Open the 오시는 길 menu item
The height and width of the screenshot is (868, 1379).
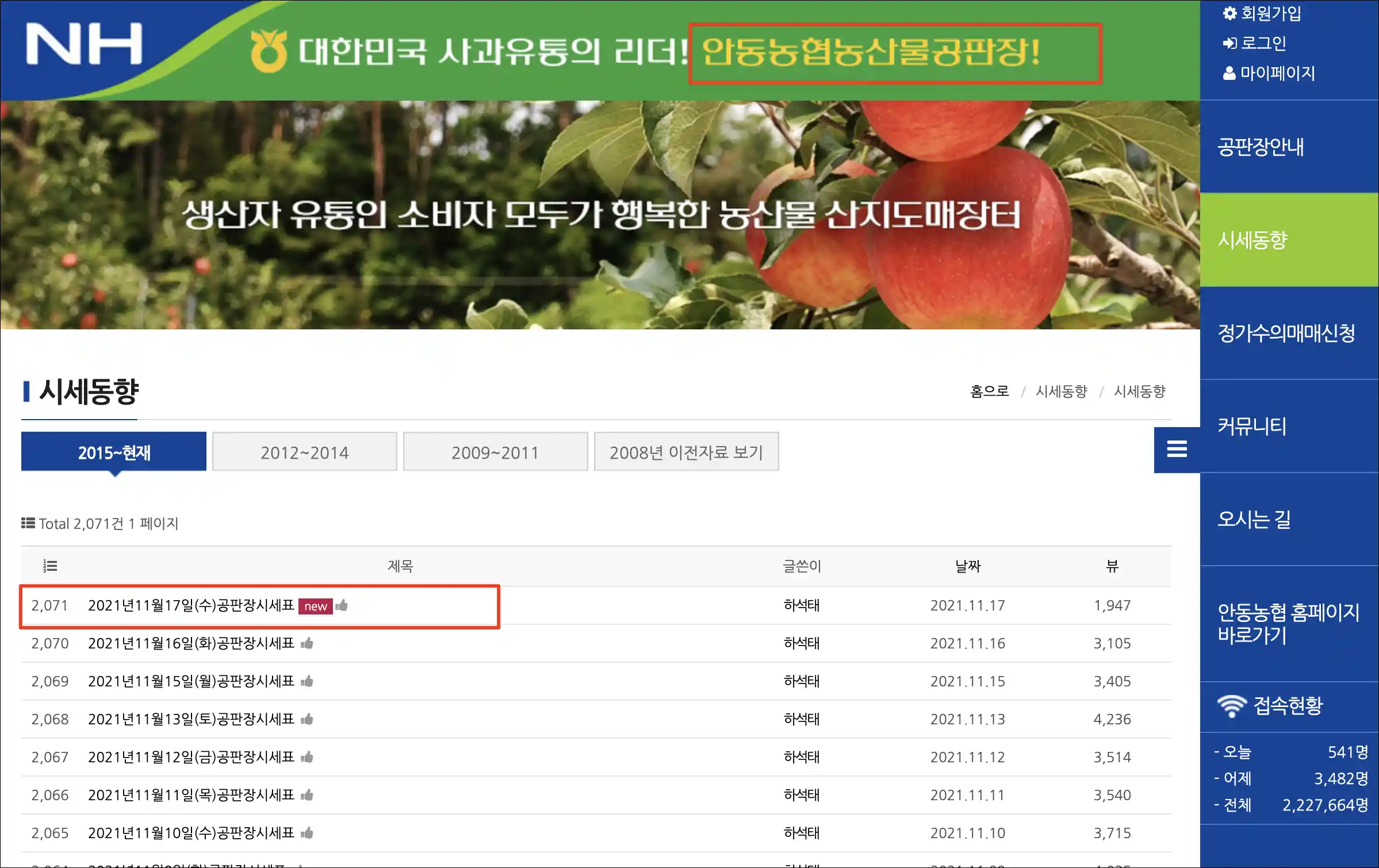pos(1254,520)
